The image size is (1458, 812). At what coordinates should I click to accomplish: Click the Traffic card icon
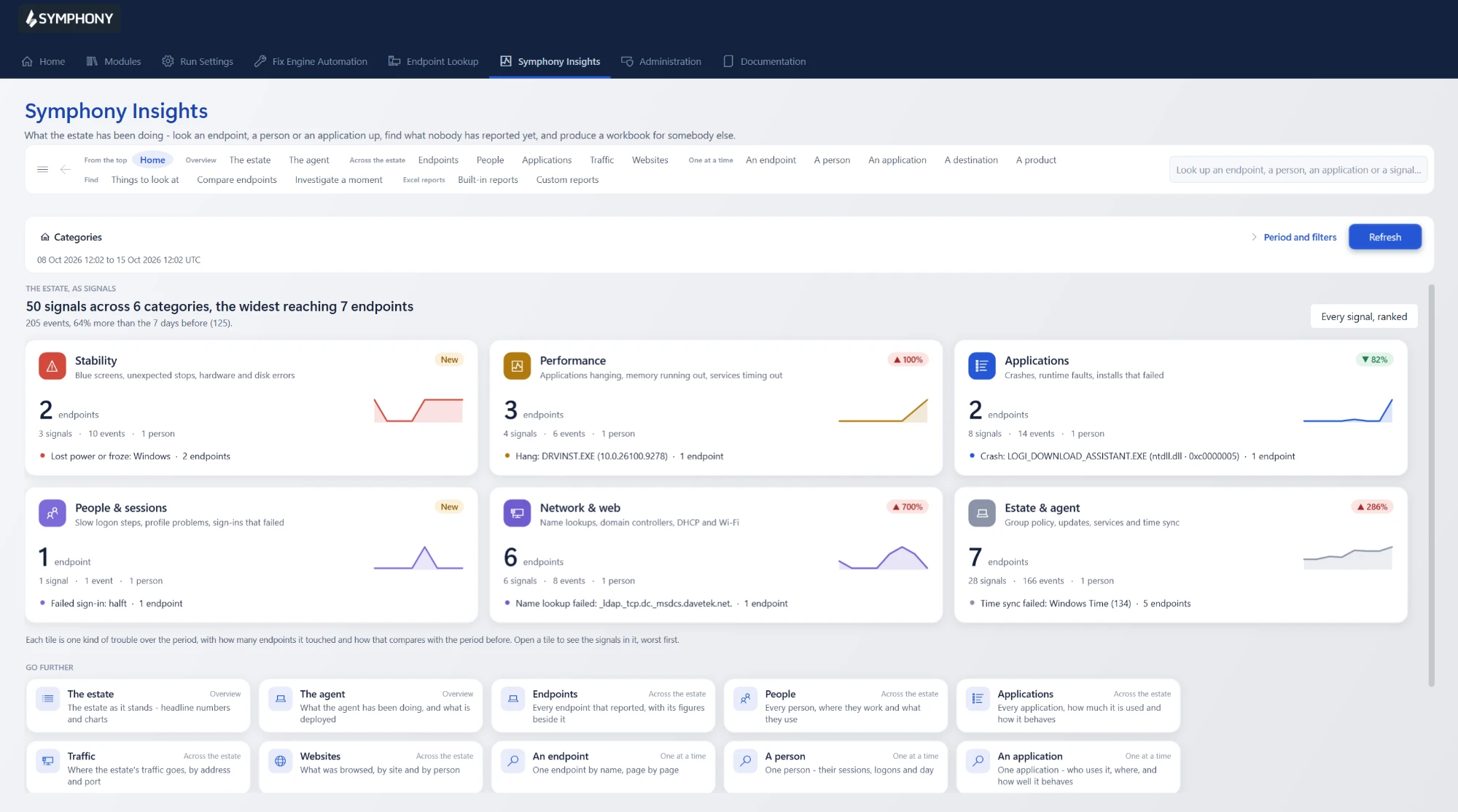pos(47,762)
